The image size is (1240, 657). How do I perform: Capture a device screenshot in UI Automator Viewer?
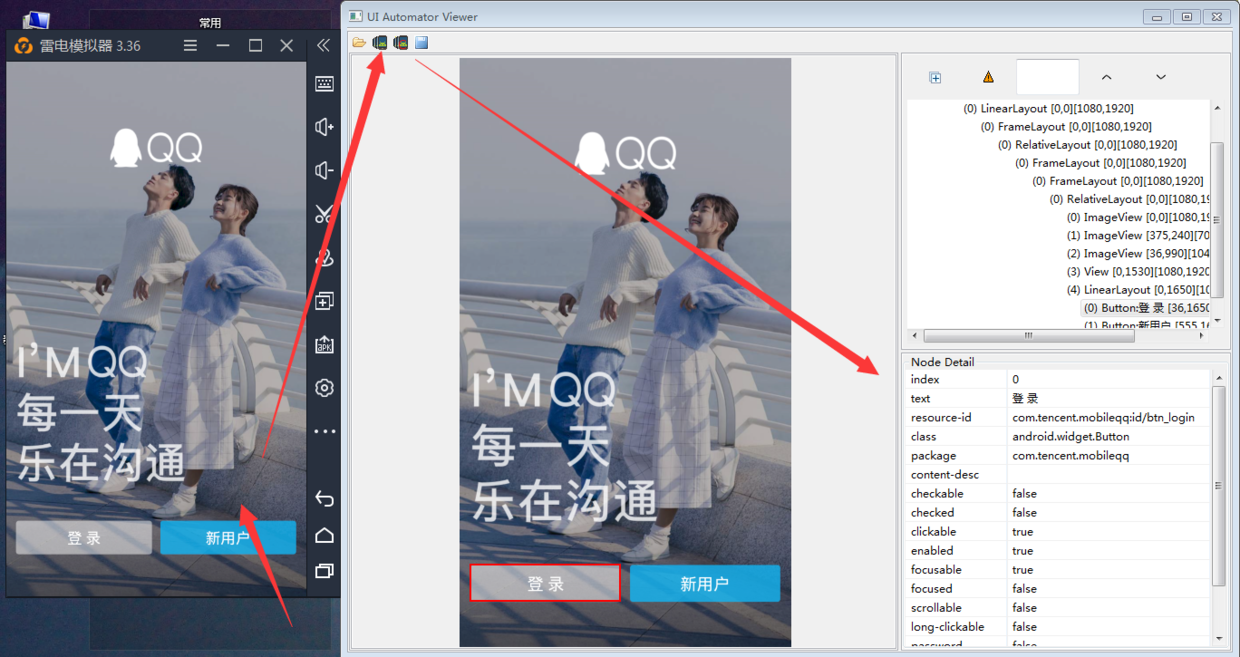click(380, 42)
